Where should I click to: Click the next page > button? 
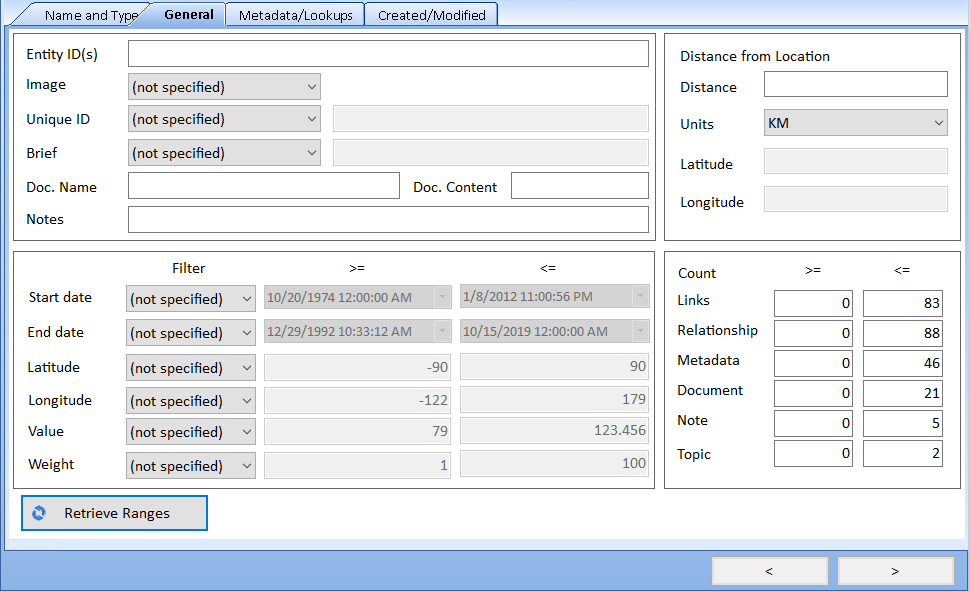coord(895,571)
